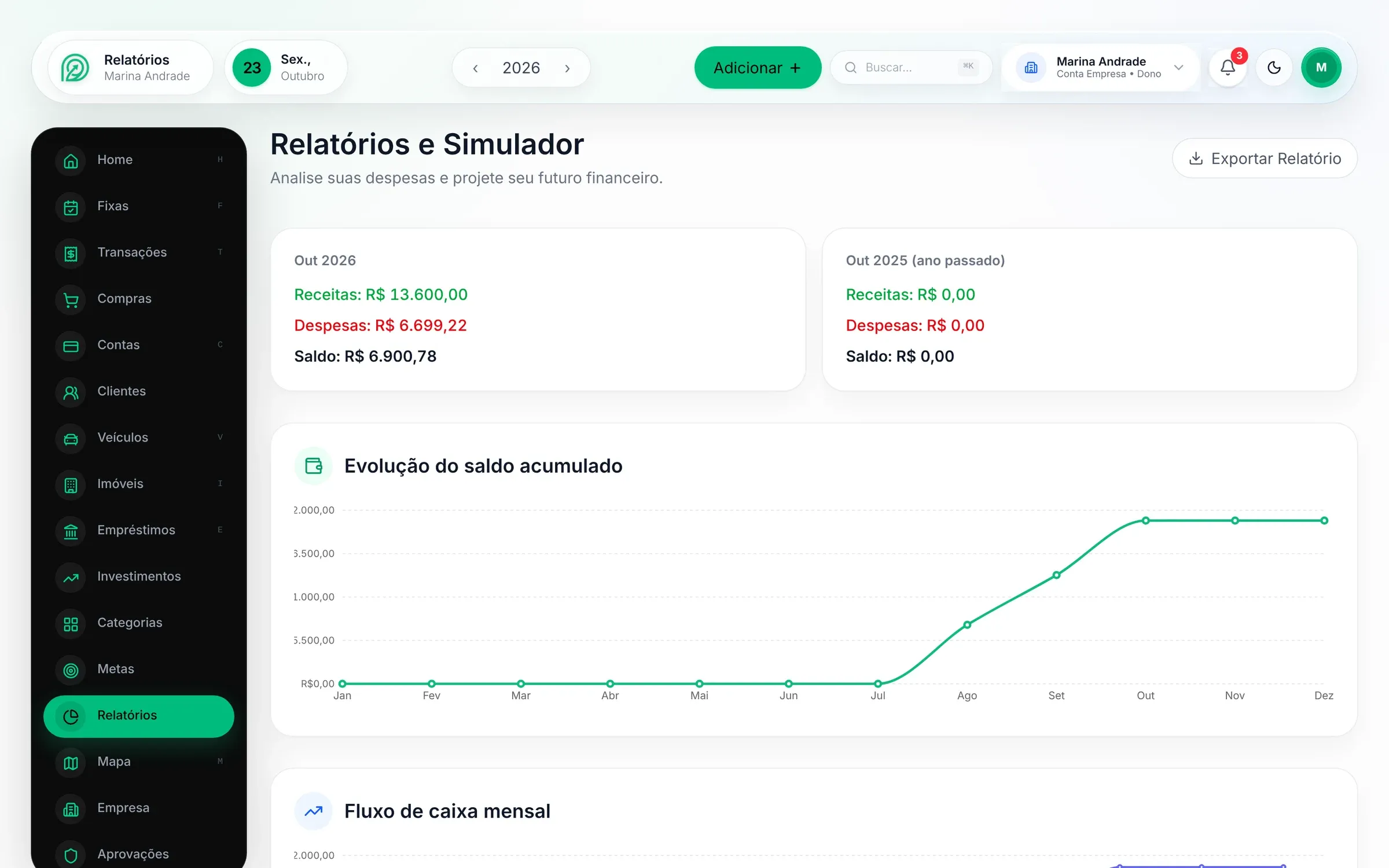The height and width of the screenshot is (868, 1389).
Task: Click 'Receitas: R$ 13.600,00' text
Action: (381, 295)
